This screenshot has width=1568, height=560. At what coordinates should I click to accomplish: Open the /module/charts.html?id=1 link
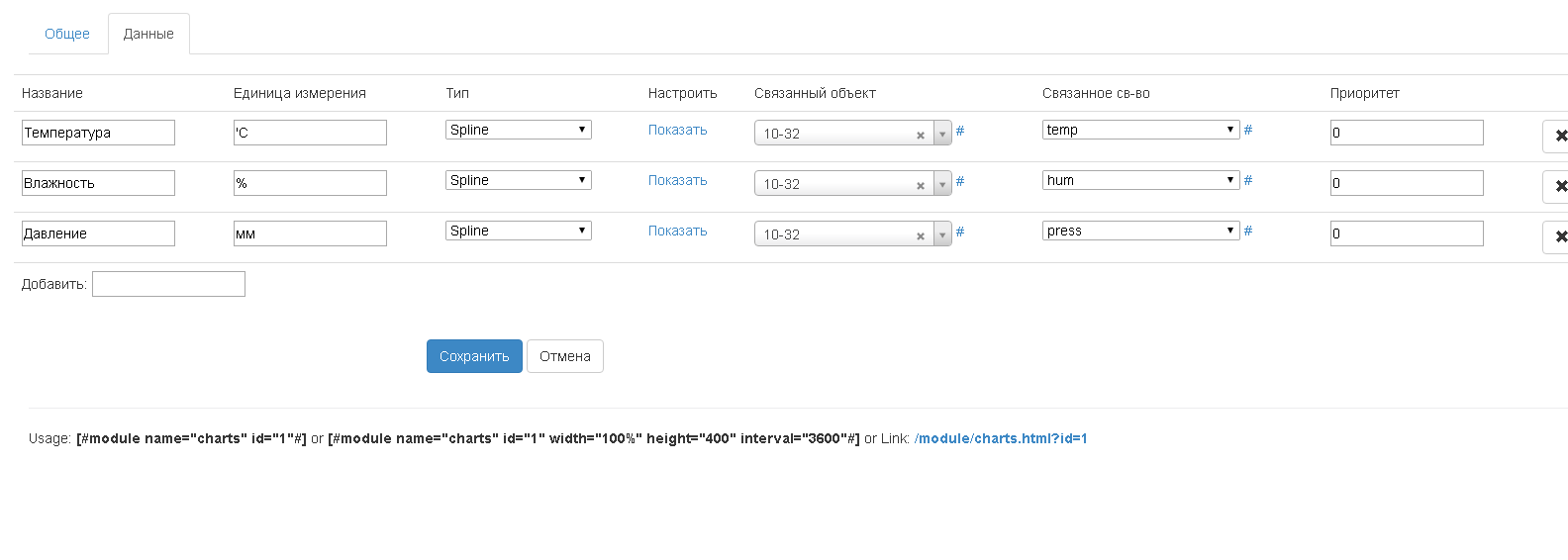[1001, 438]
